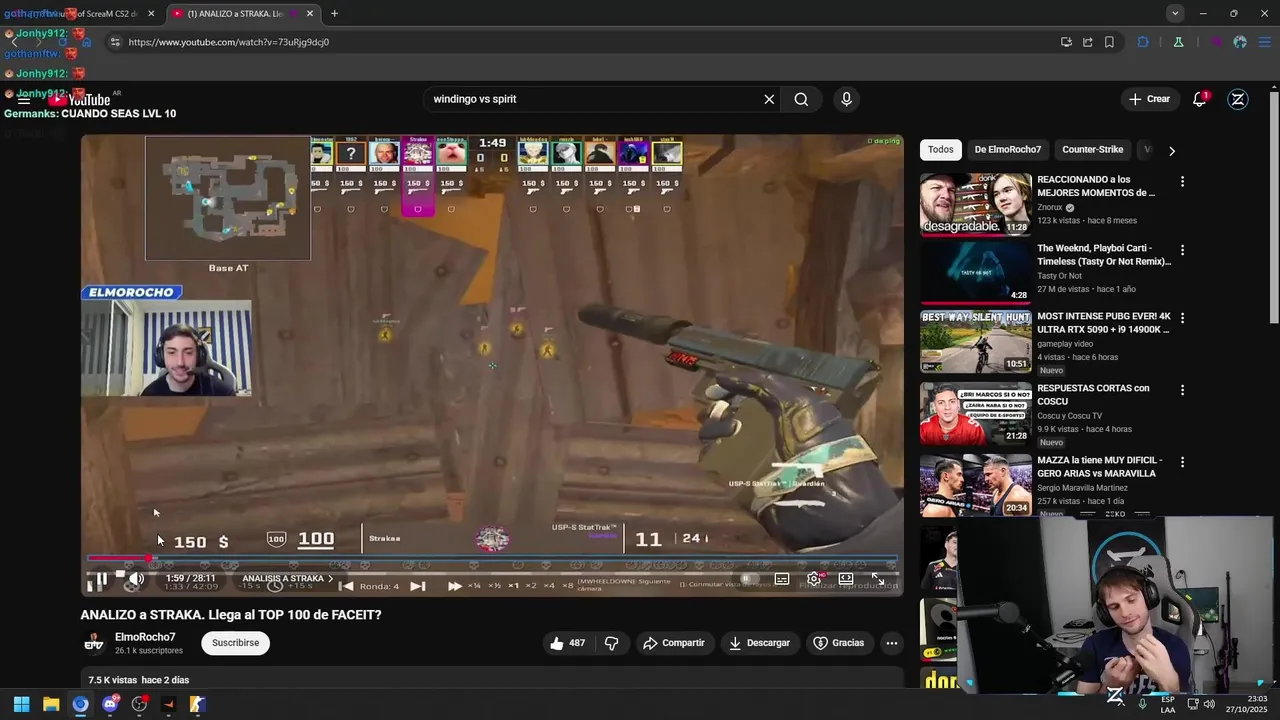1280x720 pixels.
Task: Click the Suscribirse button
Action: pyautogui.click(x=235, y=643)
